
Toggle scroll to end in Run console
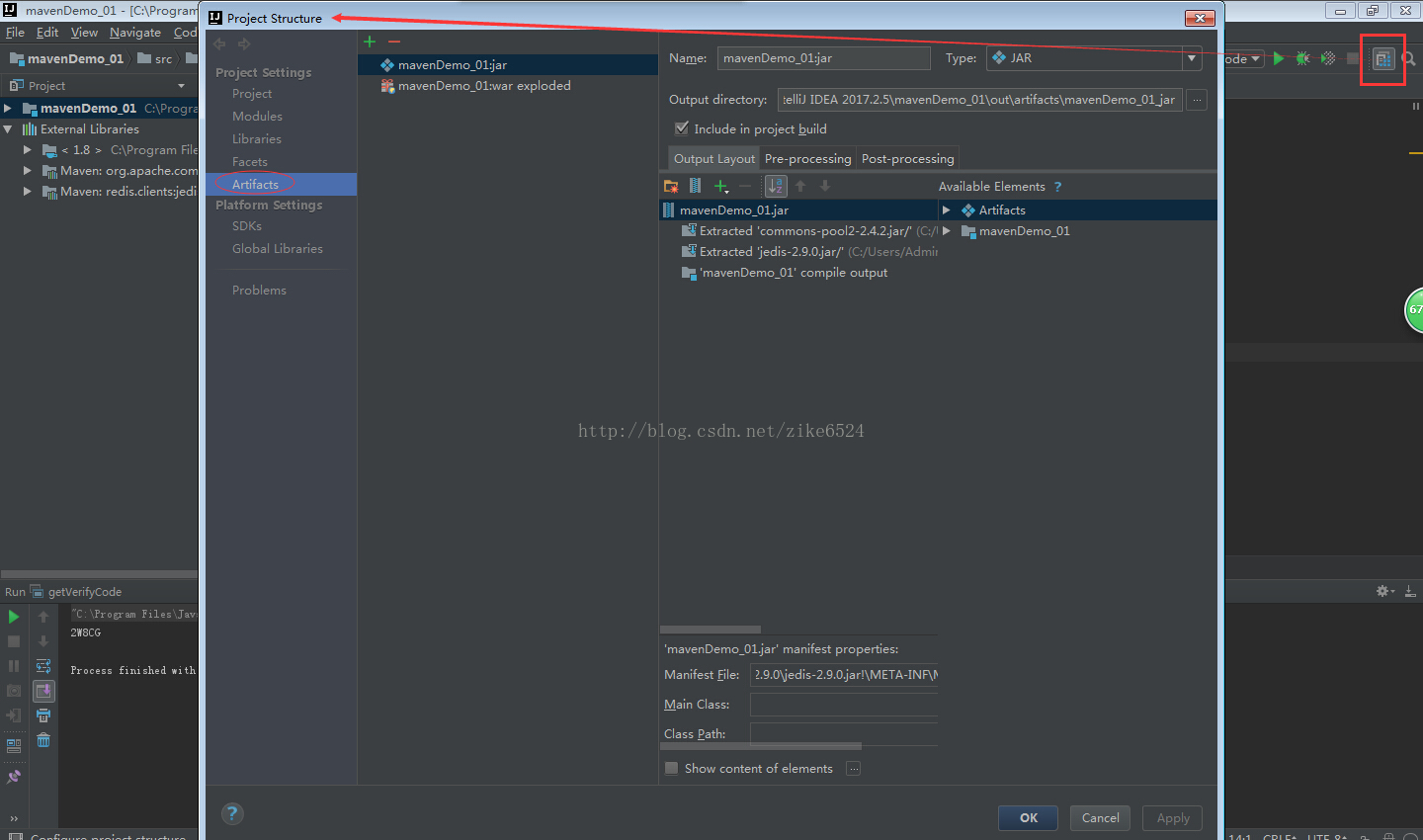pyautogui.click(x=43, y=691)
